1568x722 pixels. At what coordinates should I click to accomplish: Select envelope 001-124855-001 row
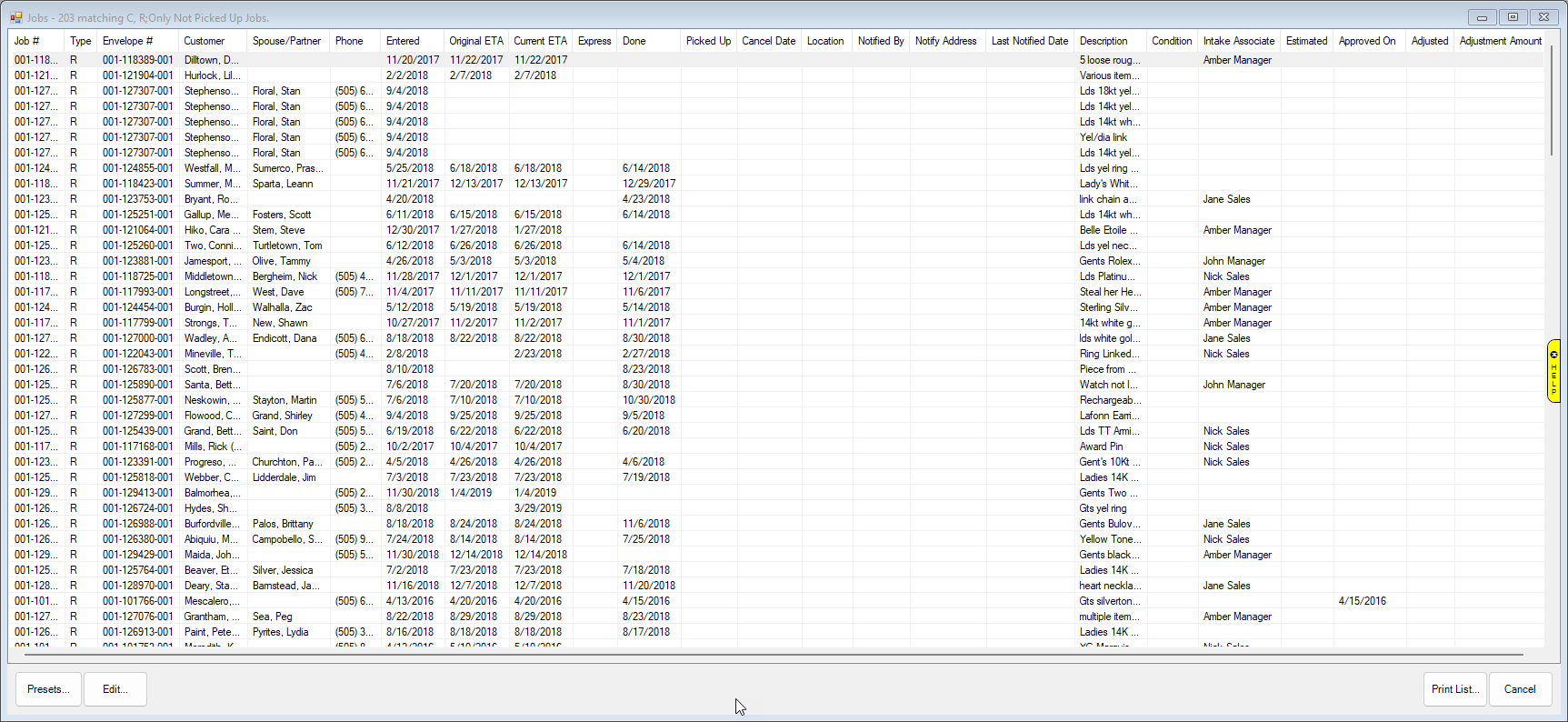(137, 168)
